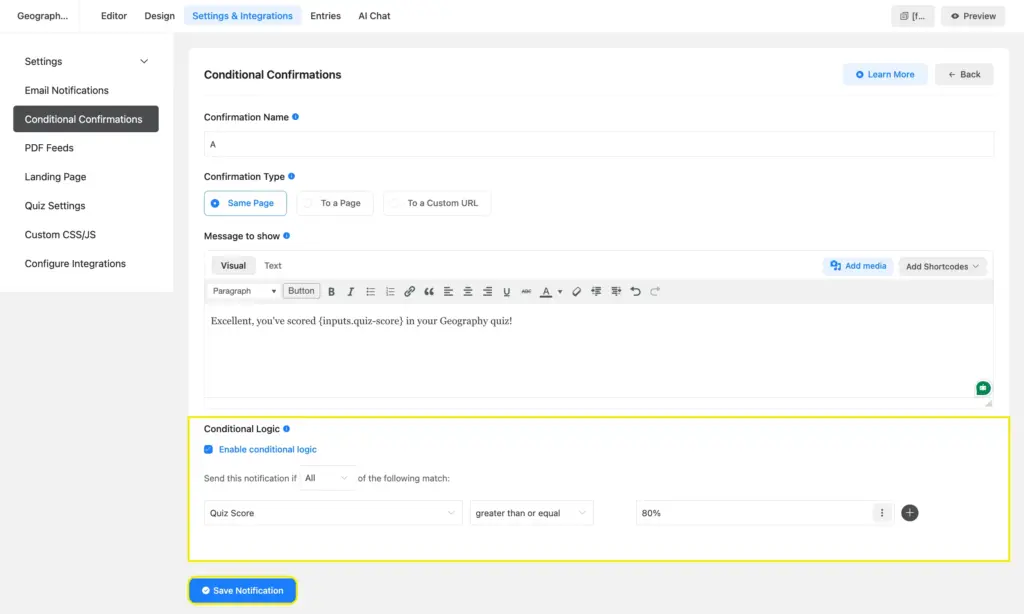
Task: Click the Preview button
Action: click(x=973, y=16)
